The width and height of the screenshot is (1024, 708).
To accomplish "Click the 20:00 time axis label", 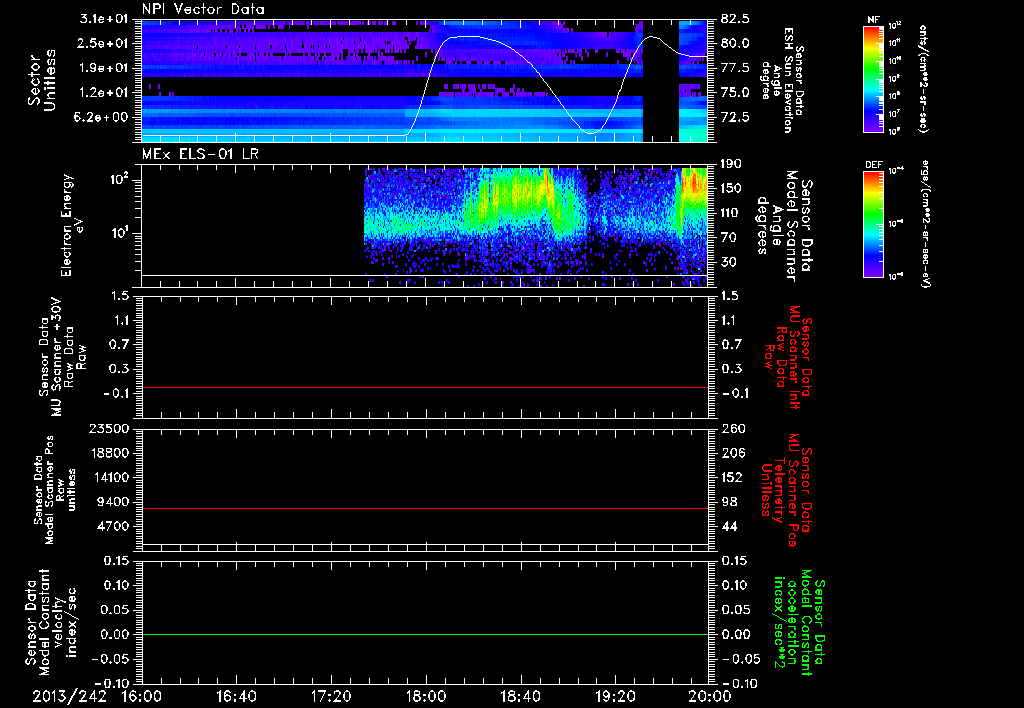I will 710,696.
